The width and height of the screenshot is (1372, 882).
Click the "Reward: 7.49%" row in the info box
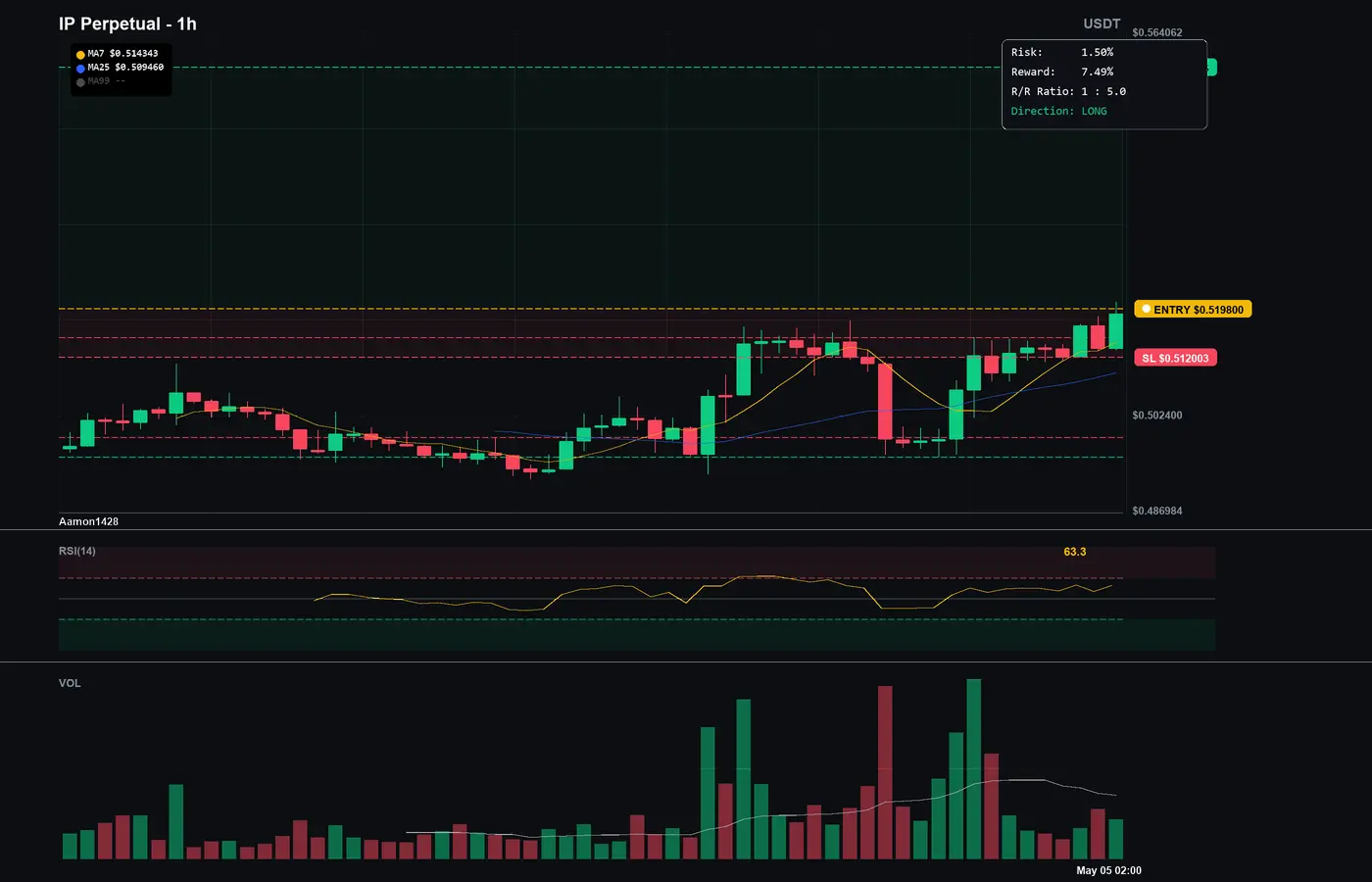coord(1062,73)
